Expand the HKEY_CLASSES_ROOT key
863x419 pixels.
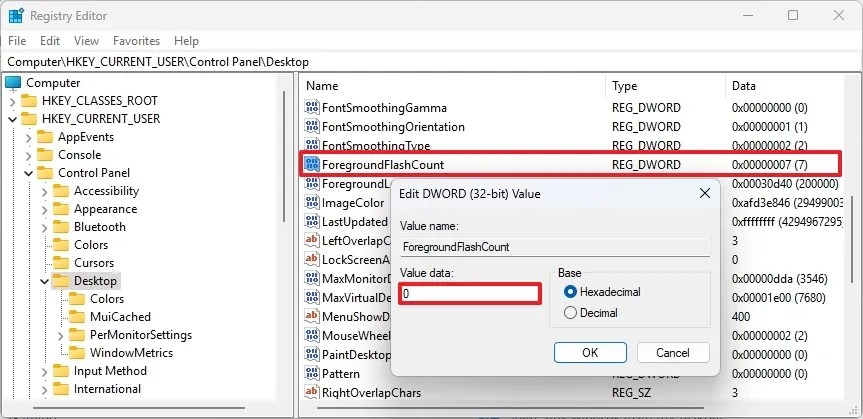click(x=13, y=101)
